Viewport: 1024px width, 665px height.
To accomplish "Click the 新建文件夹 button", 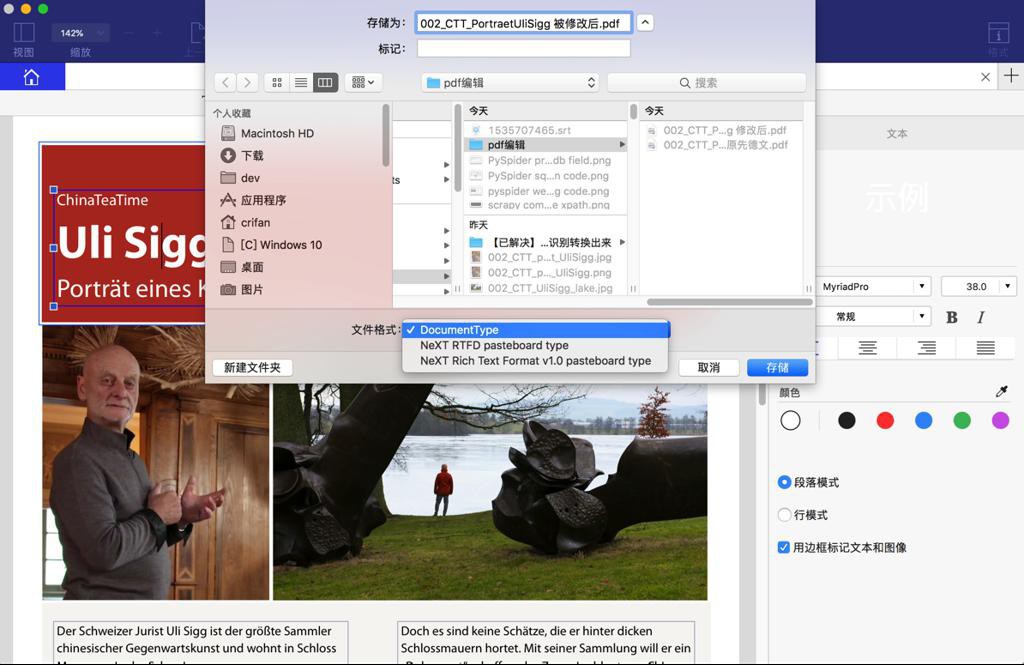I will tap(252, 368).
